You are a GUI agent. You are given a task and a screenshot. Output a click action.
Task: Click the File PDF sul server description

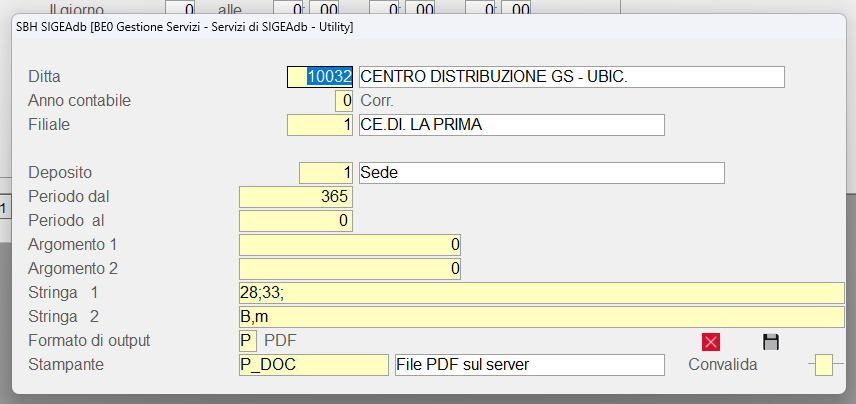pyautogui.click(x=529, y=365)
